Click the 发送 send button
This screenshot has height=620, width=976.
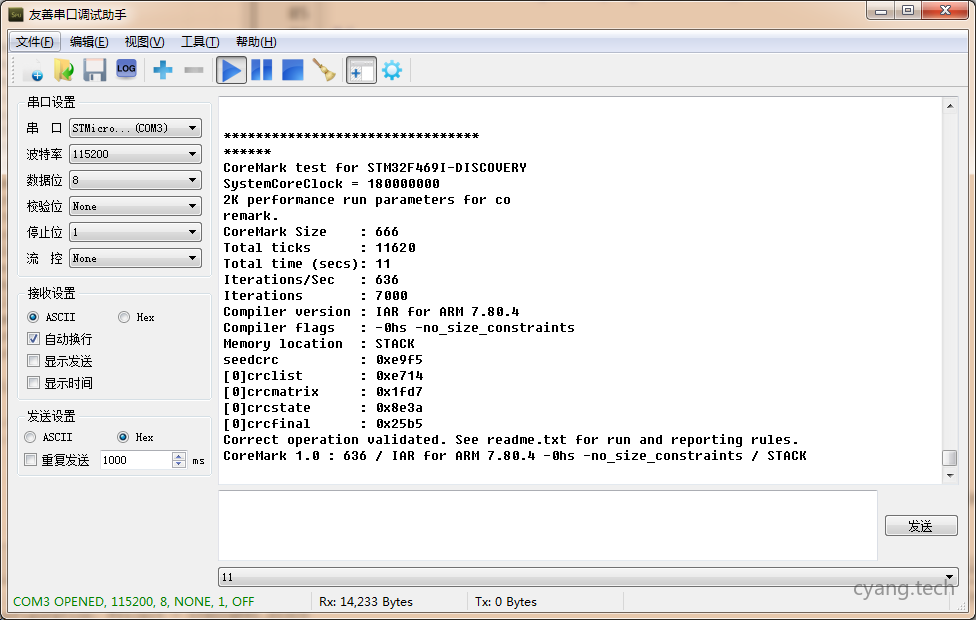tap(920, 526)
